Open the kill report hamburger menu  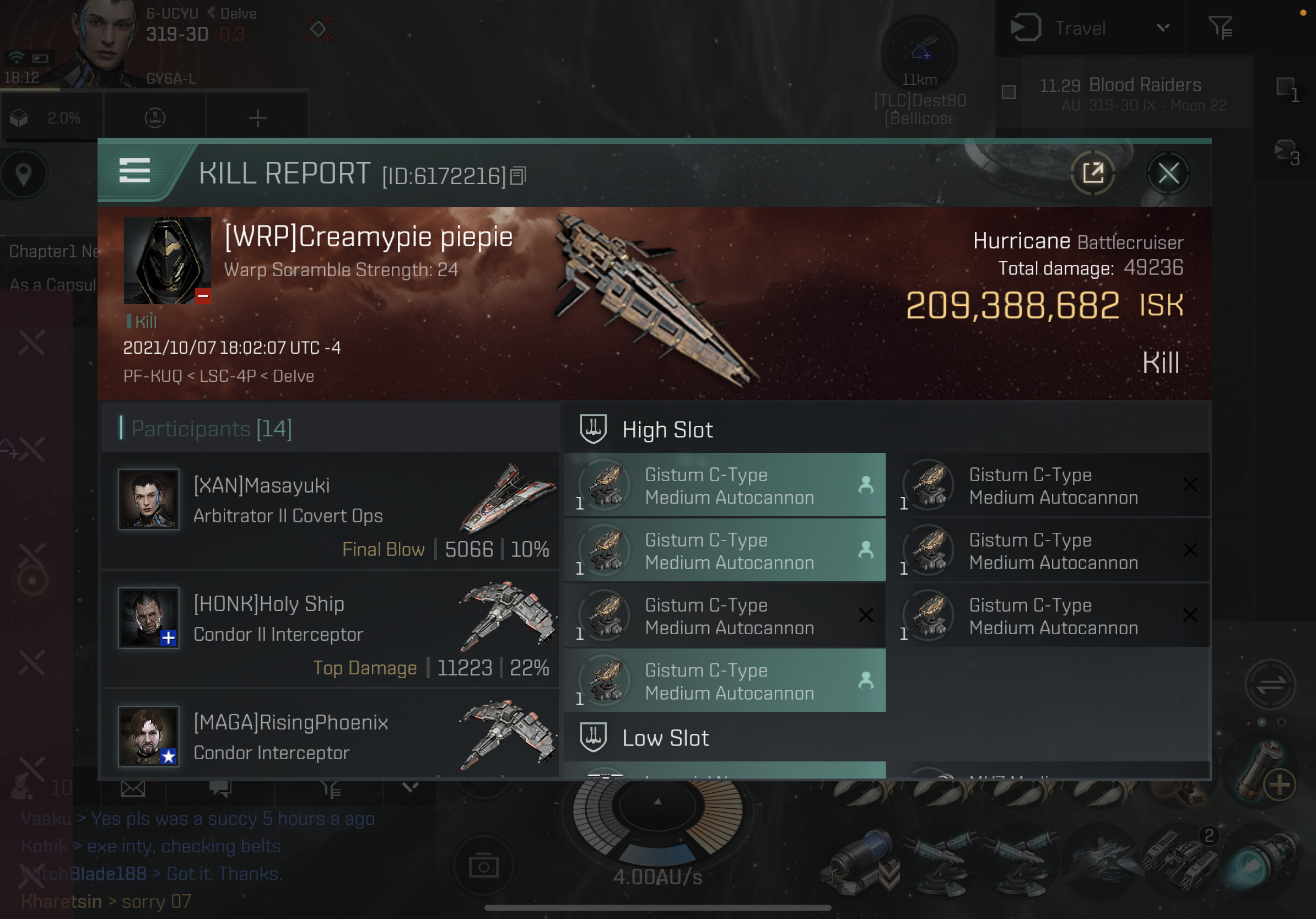134,171
